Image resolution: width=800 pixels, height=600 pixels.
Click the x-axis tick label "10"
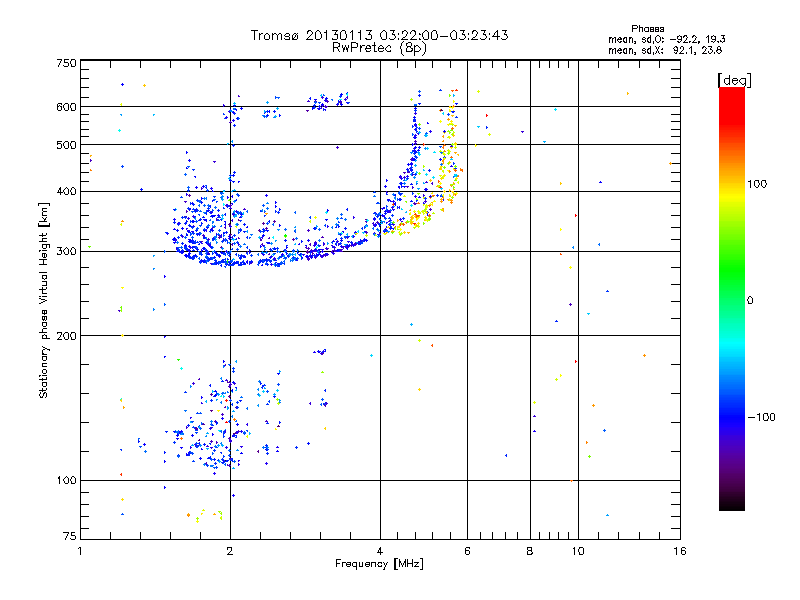pos(578,551)
